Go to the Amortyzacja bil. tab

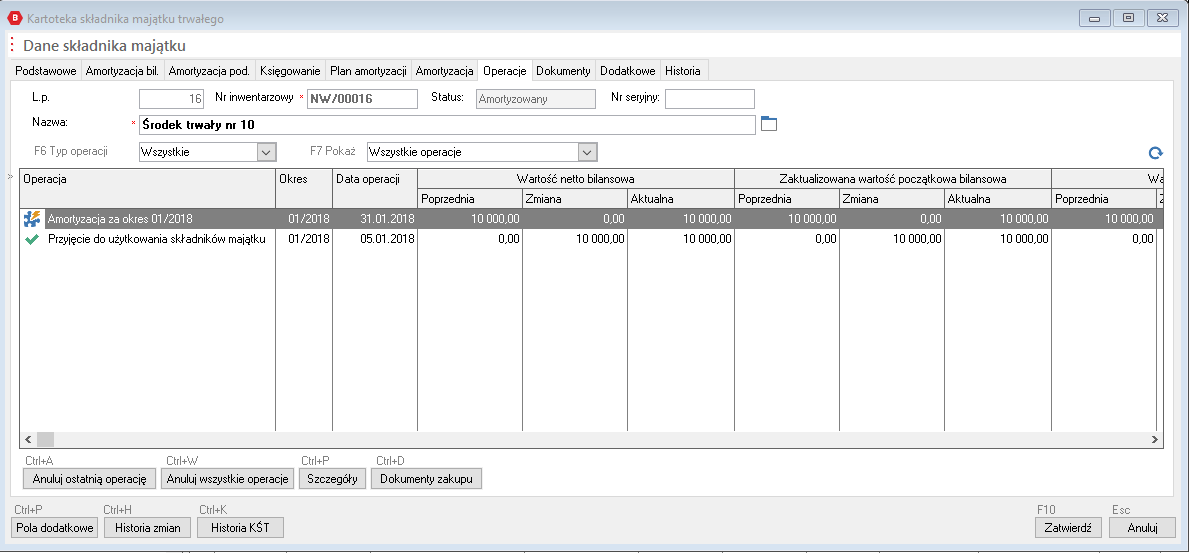pyautogui.click(x=122, y=71)
